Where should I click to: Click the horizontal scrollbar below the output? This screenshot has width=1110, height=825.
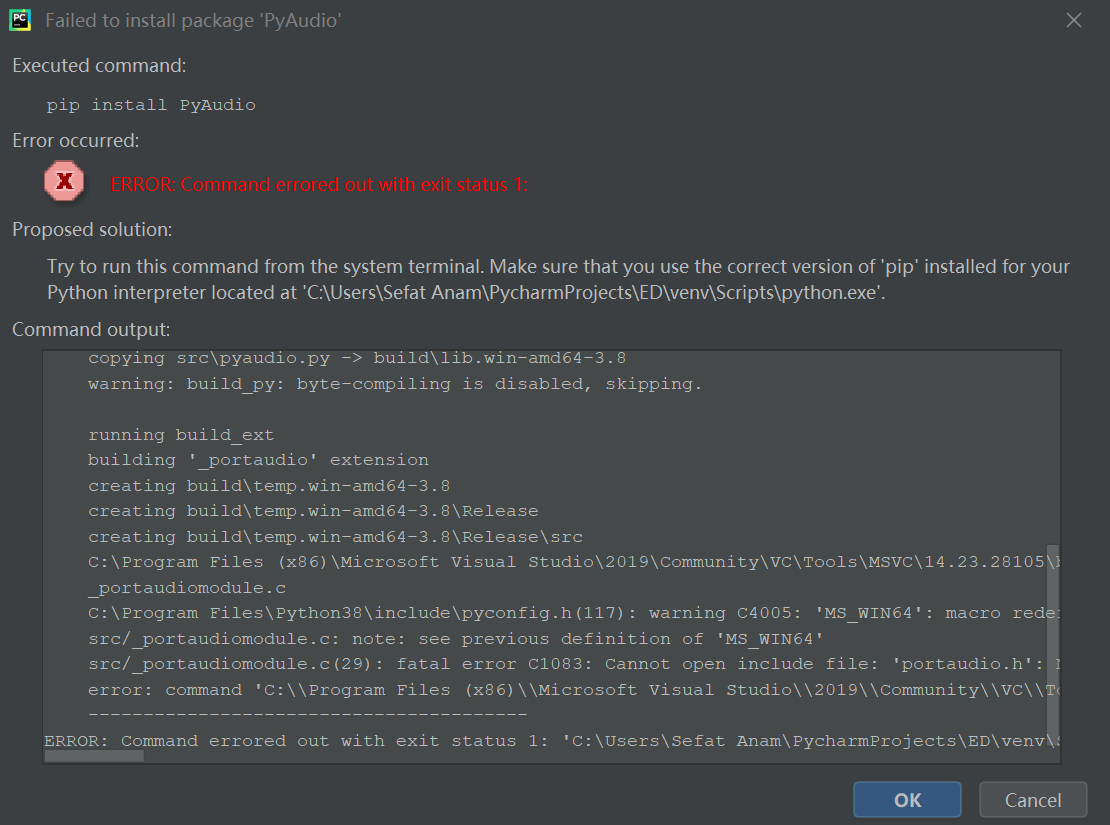[x=93, y=757]
